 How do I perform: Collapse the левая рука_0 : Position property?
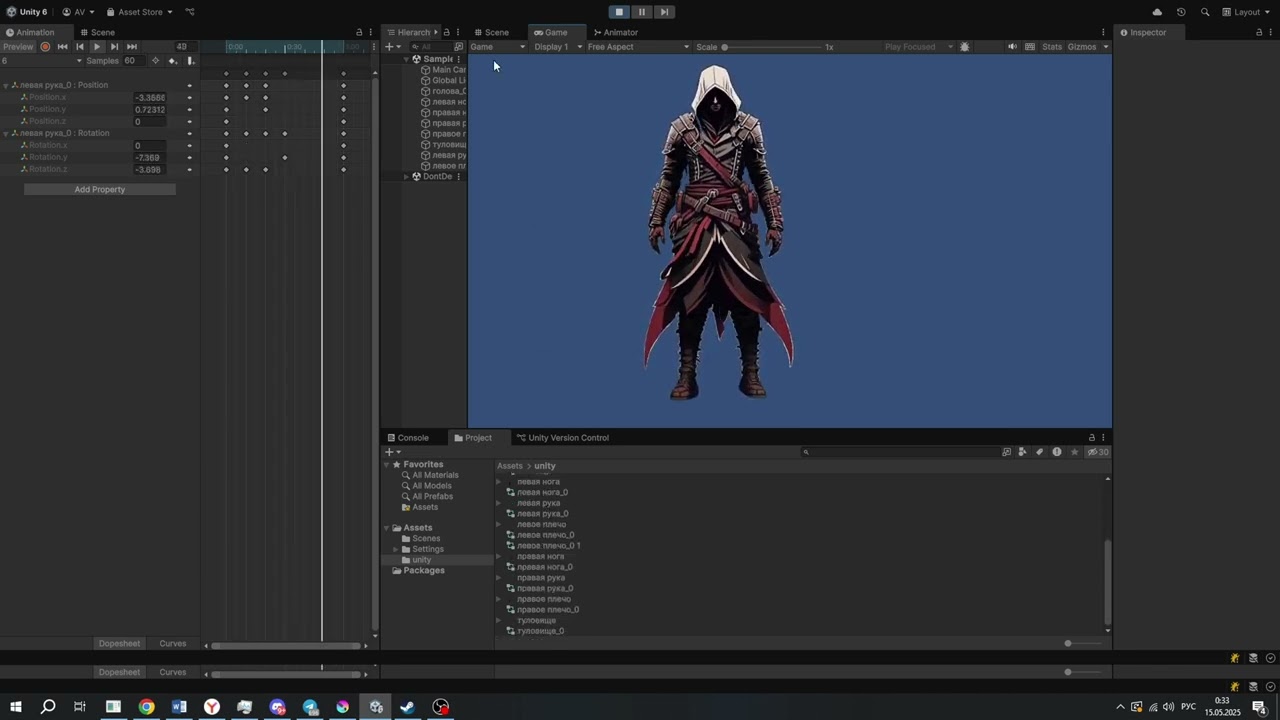(6, 85)
